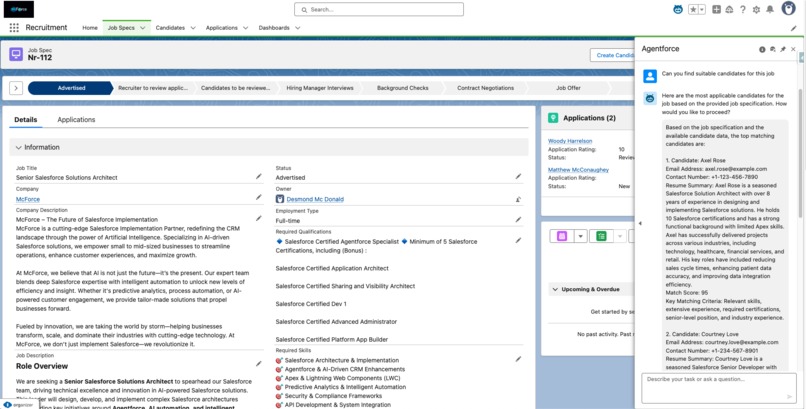
Task: Edit the Job Description pencil icon
Action: 259,363
